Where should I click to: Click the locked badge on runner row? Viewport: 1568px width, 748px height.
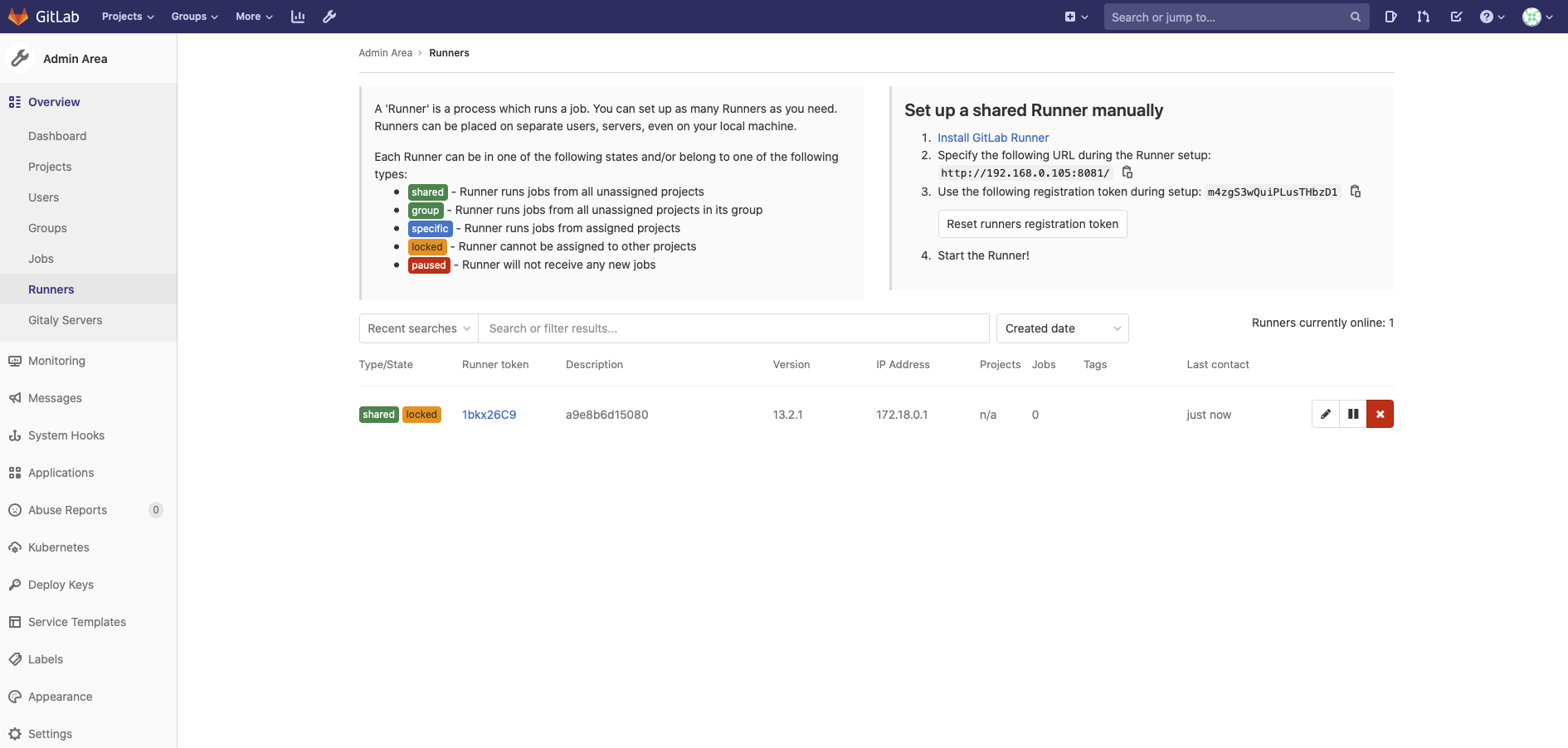pos(421,415)
